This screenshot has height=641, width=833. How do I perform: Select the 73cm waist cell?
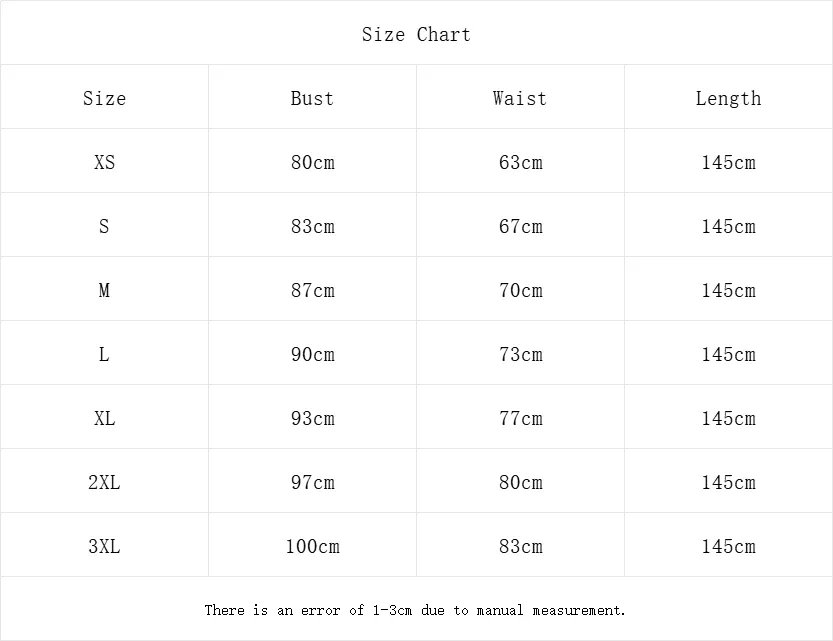pos(520,354)
